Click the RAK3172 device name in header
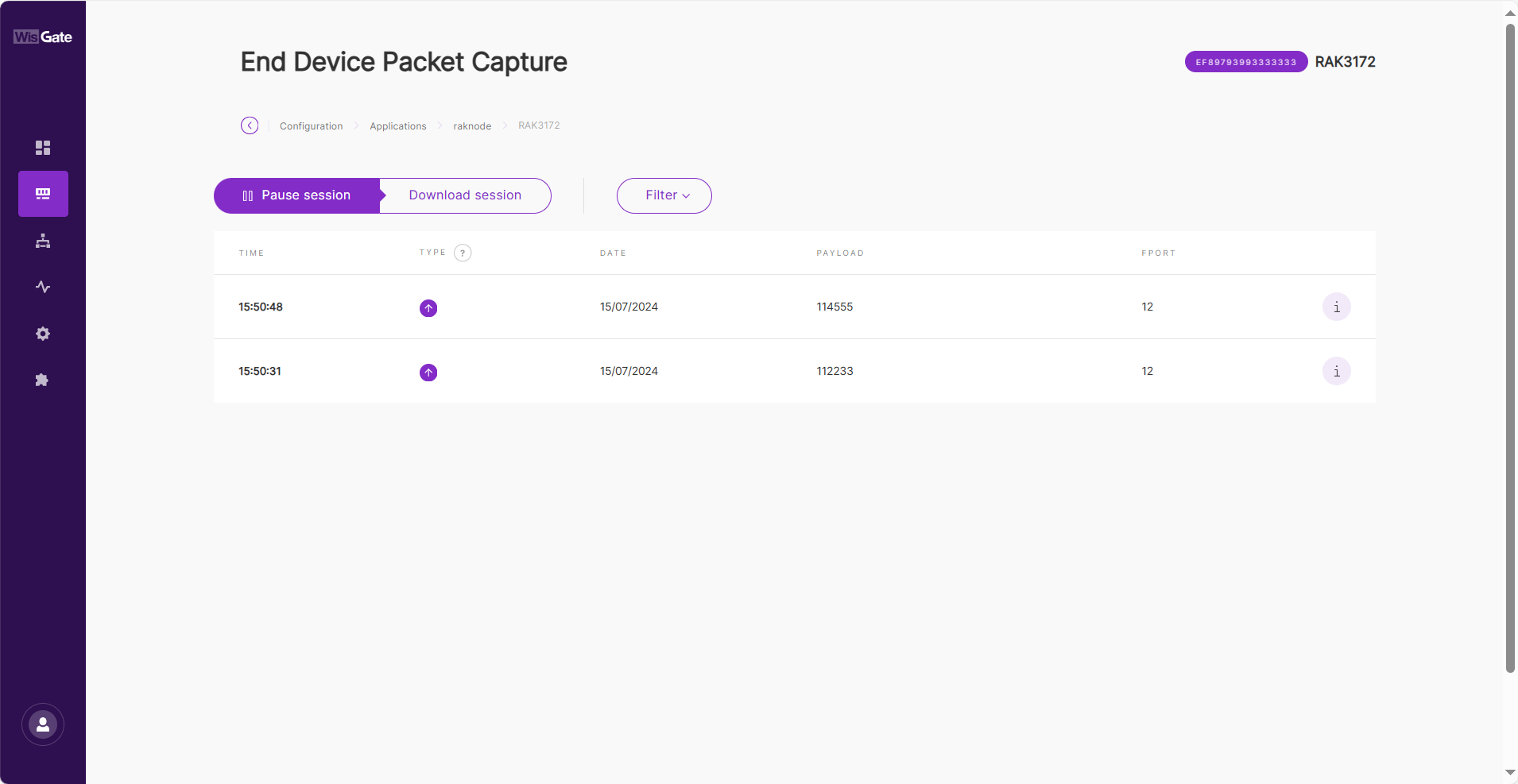This screenshot has height=784, width=1518. click(x=1345, y=62)
